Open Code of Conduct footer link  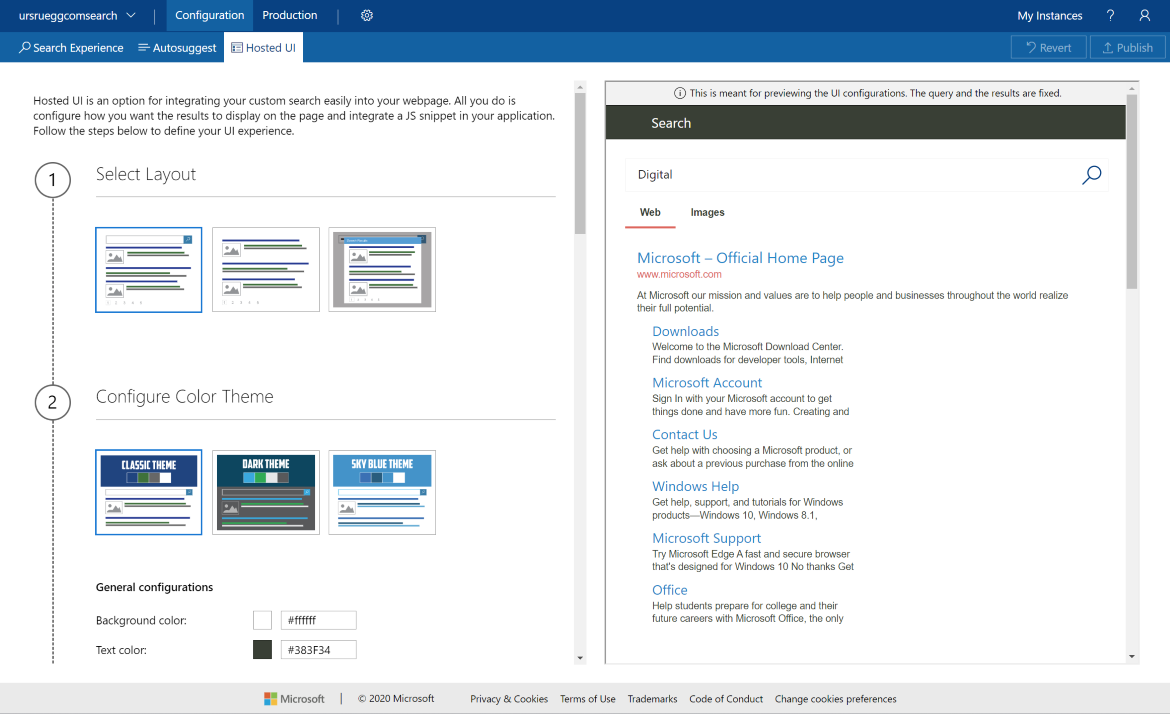(x=726, y=699)
